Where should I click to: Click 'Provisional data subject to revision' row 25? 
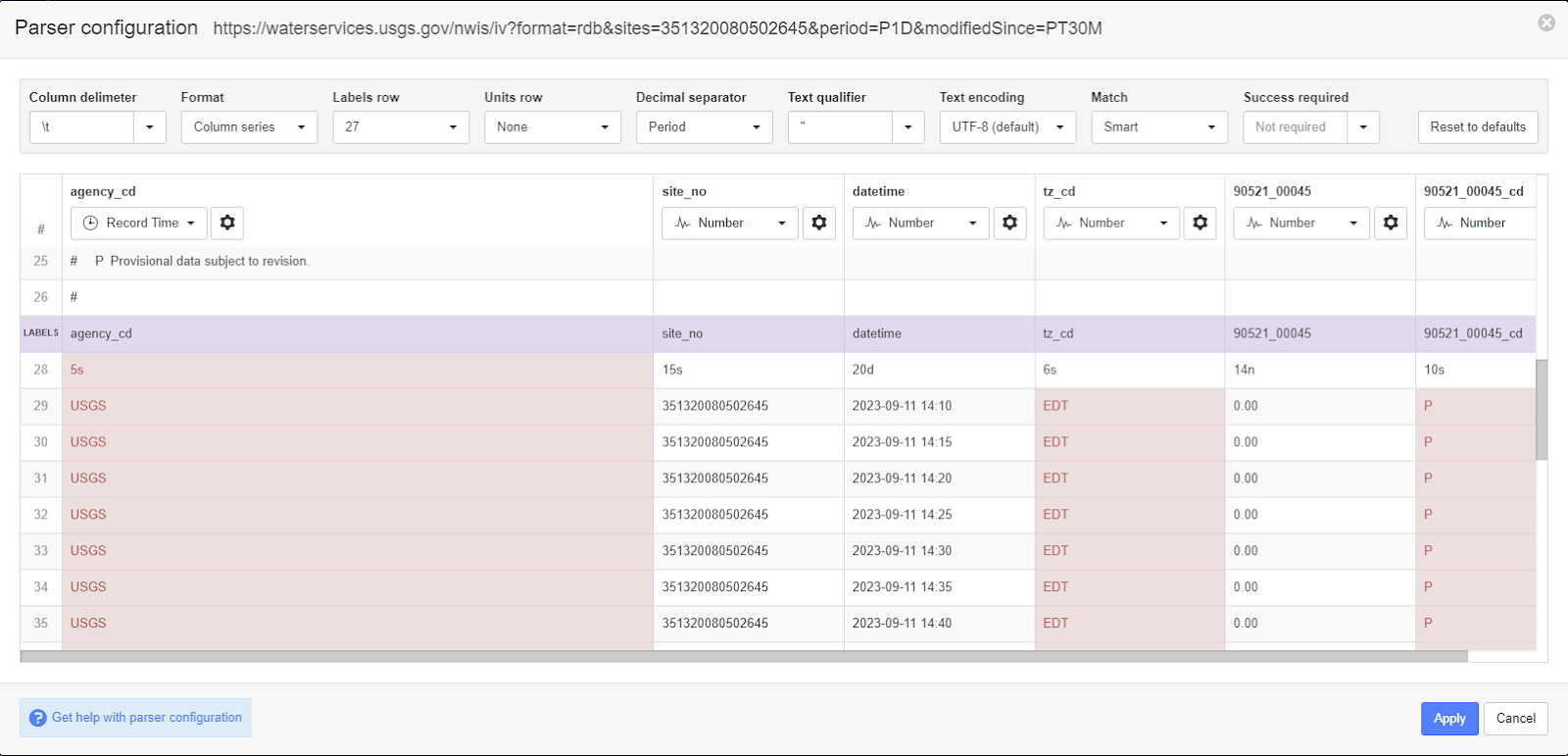click(x=358, y=261)
